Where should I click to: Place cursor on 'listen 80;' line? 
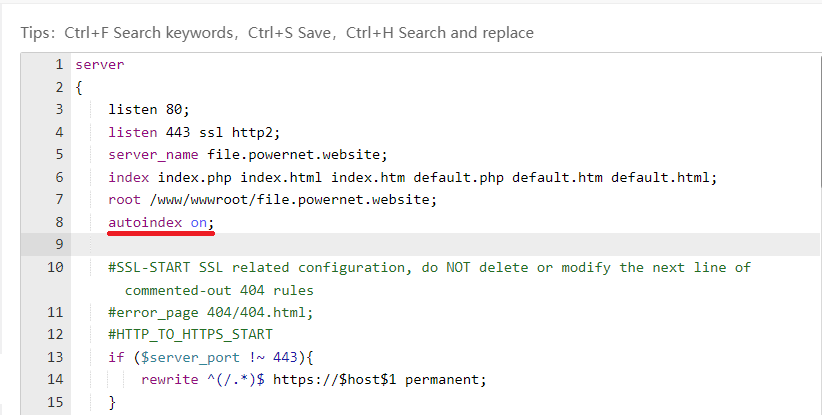[148, 109]
